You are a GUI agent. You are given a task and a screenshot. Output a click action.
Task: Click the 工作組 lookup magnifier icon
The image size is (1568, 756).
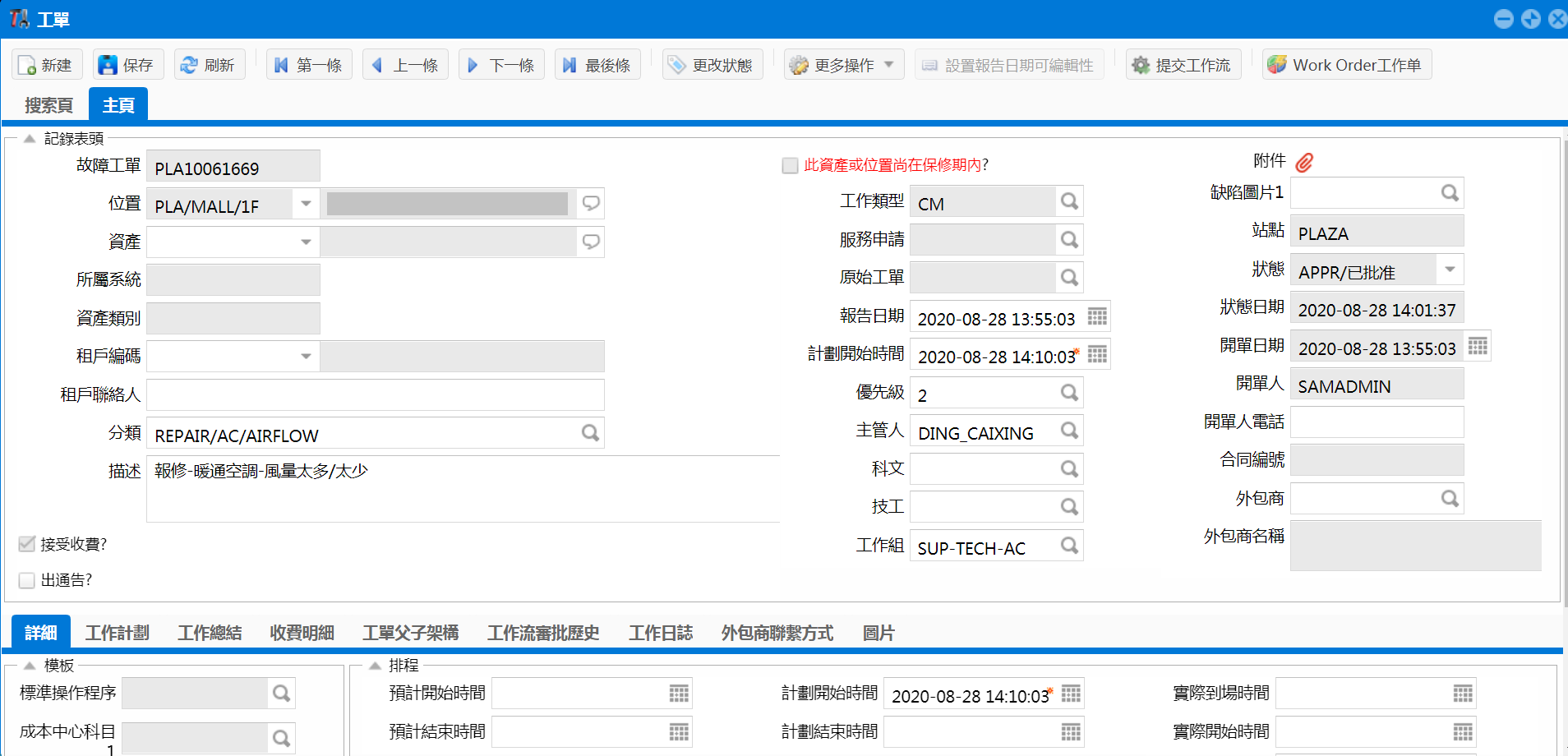pos(1069,546)
